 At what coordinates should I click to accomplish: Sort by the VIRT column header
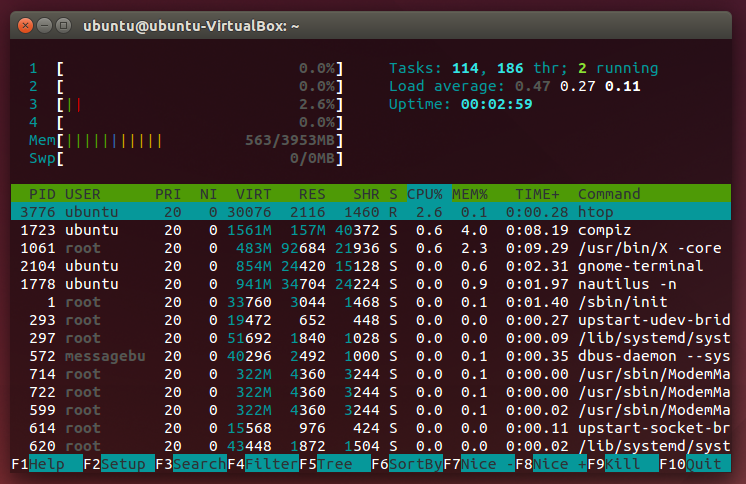(254, 194)
